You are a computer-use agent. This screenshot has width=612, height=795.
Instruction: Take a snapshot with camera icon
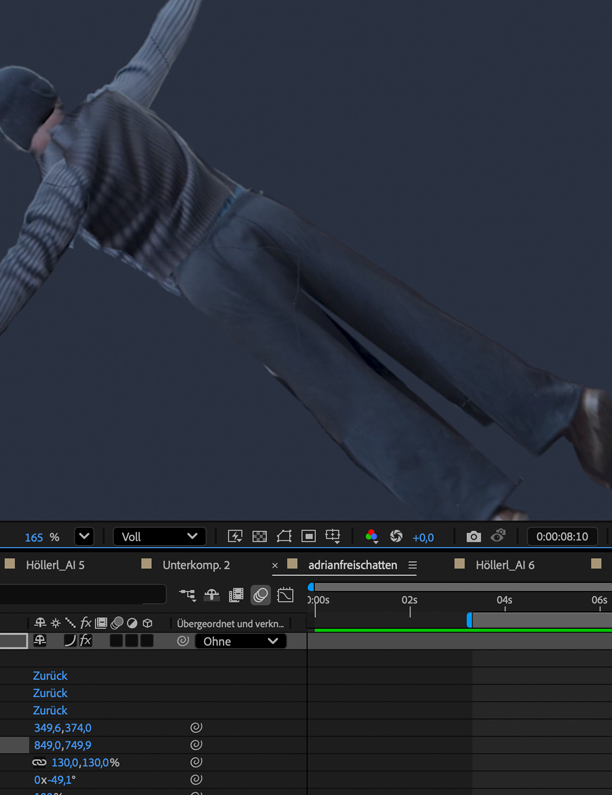(474, 537)
